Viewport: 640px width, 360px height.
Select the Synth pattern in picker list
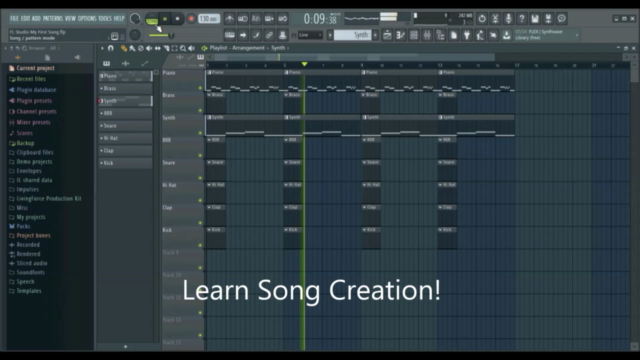coord(126,101)
